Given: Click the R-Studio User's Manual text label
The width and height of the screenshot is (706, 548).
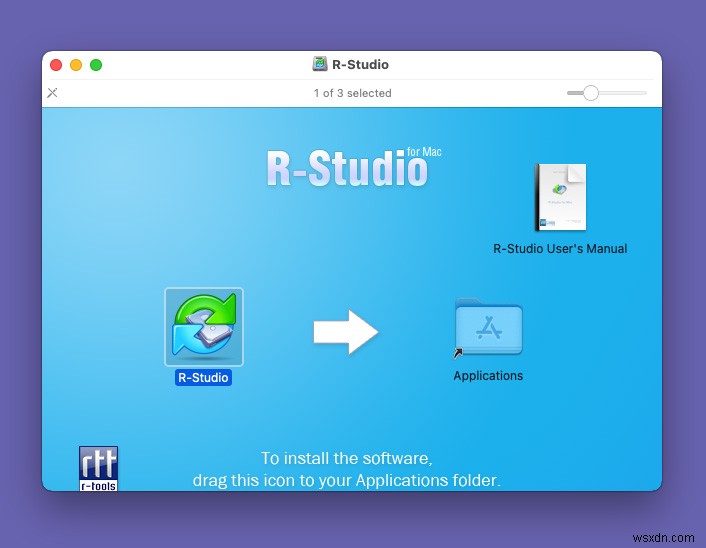Looking at the screenshot, I should click(x=560, y=249).
